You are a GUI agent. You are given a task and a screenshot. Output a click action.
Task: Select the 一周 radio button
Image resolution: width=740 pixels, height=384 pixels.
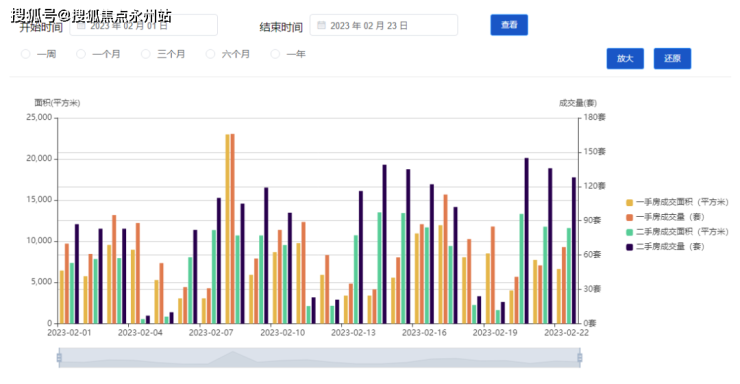(25, 54)
